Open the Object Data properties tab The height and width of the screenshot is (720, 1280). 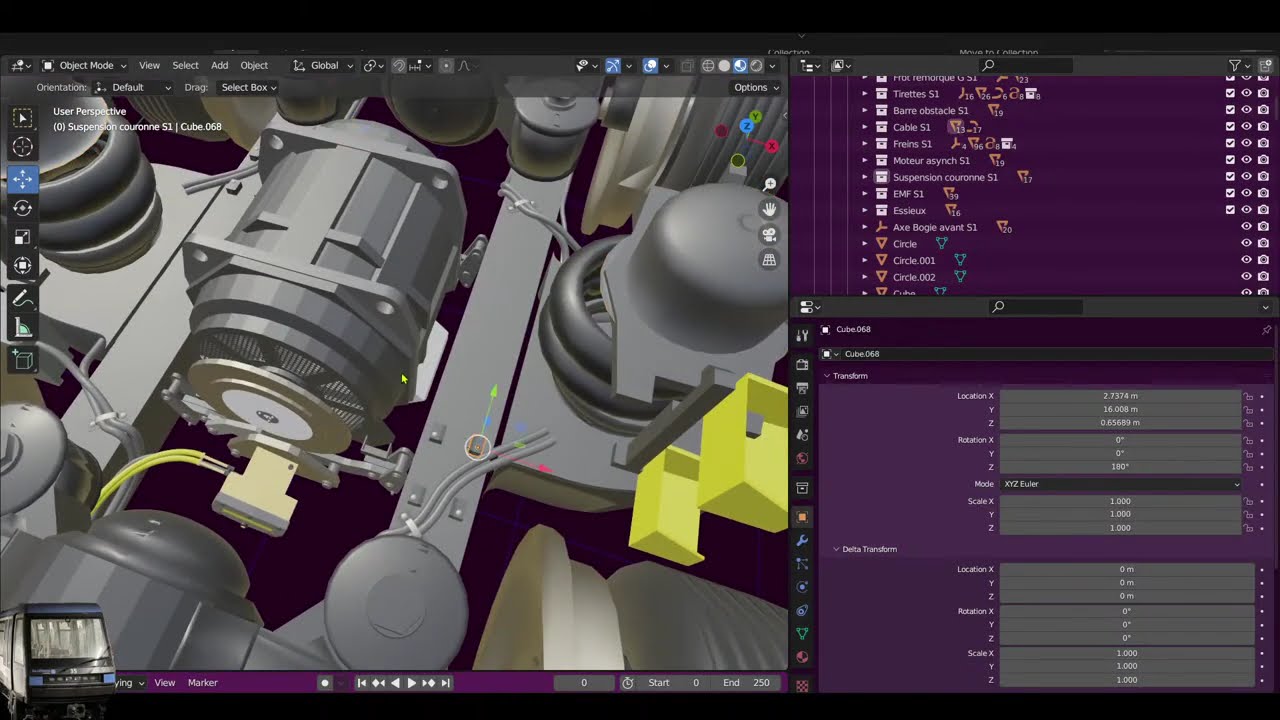[802, 633]
